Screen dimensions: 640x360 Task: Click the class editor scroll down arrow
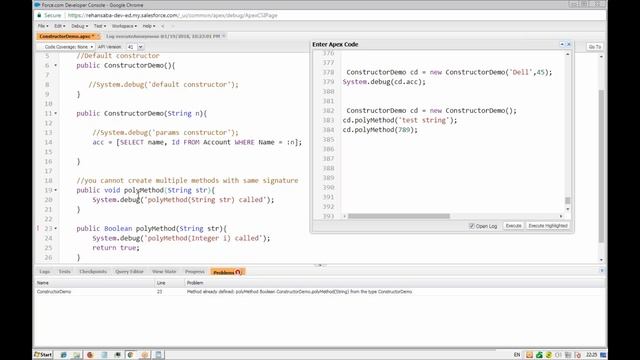click(x=601, y=260)
